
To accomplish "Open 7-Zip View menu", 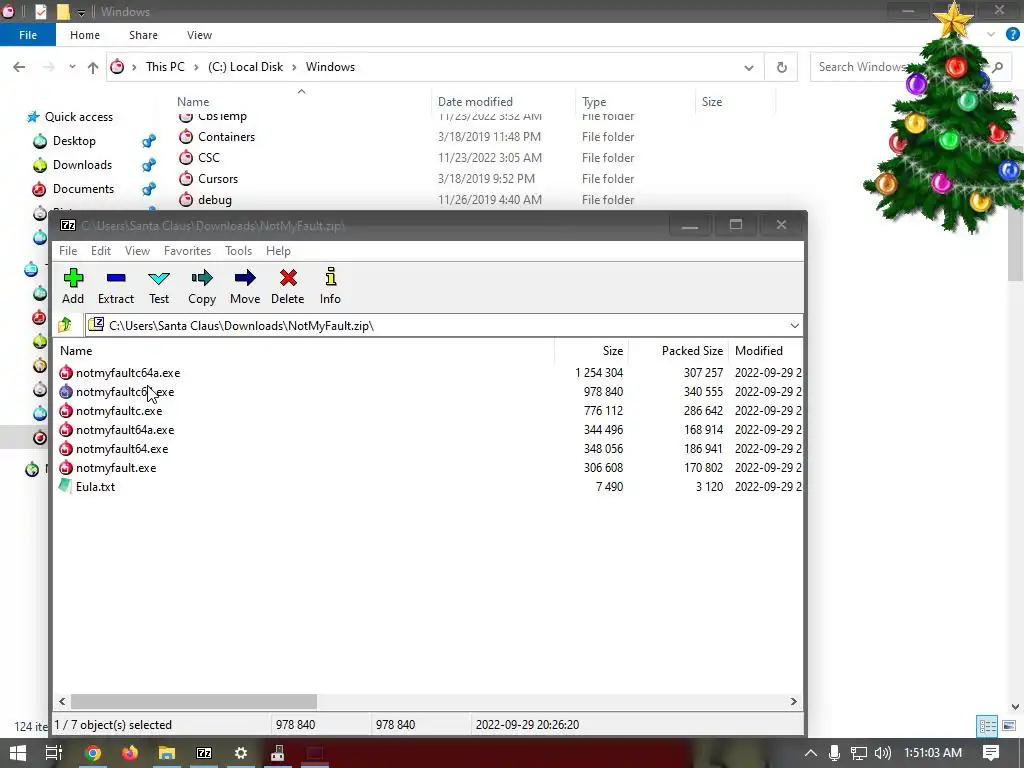I will point(137,251).
